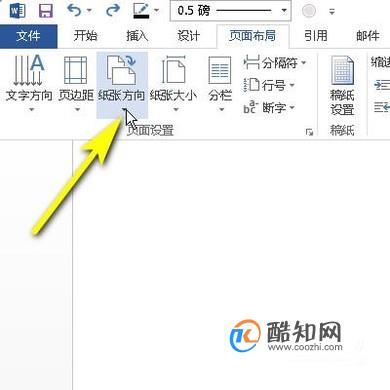This screenshot has width=390, height=390.
Task: Expand the 0.5 磅 line weight dropdown
Action: coord(284,11)
